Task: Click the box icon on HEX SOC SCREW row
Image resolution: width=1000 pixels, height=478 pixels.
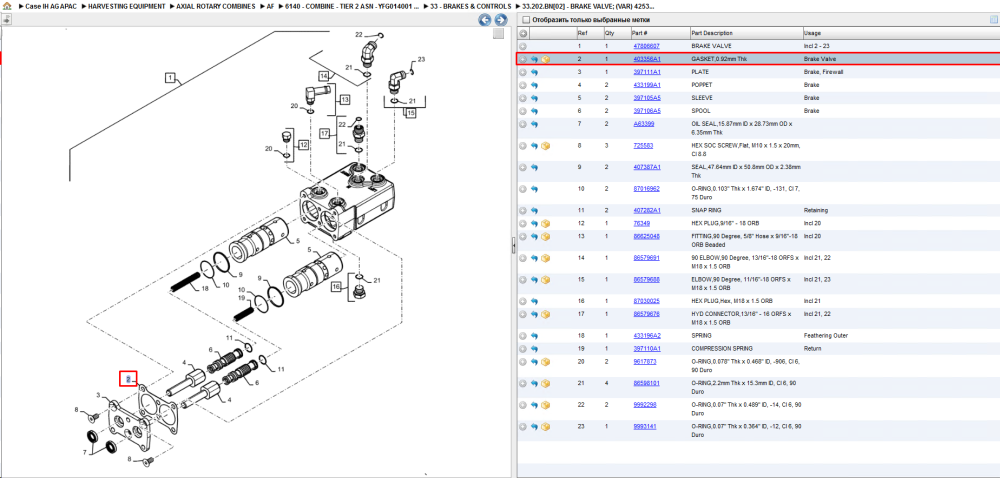Action: click(546, 146)
